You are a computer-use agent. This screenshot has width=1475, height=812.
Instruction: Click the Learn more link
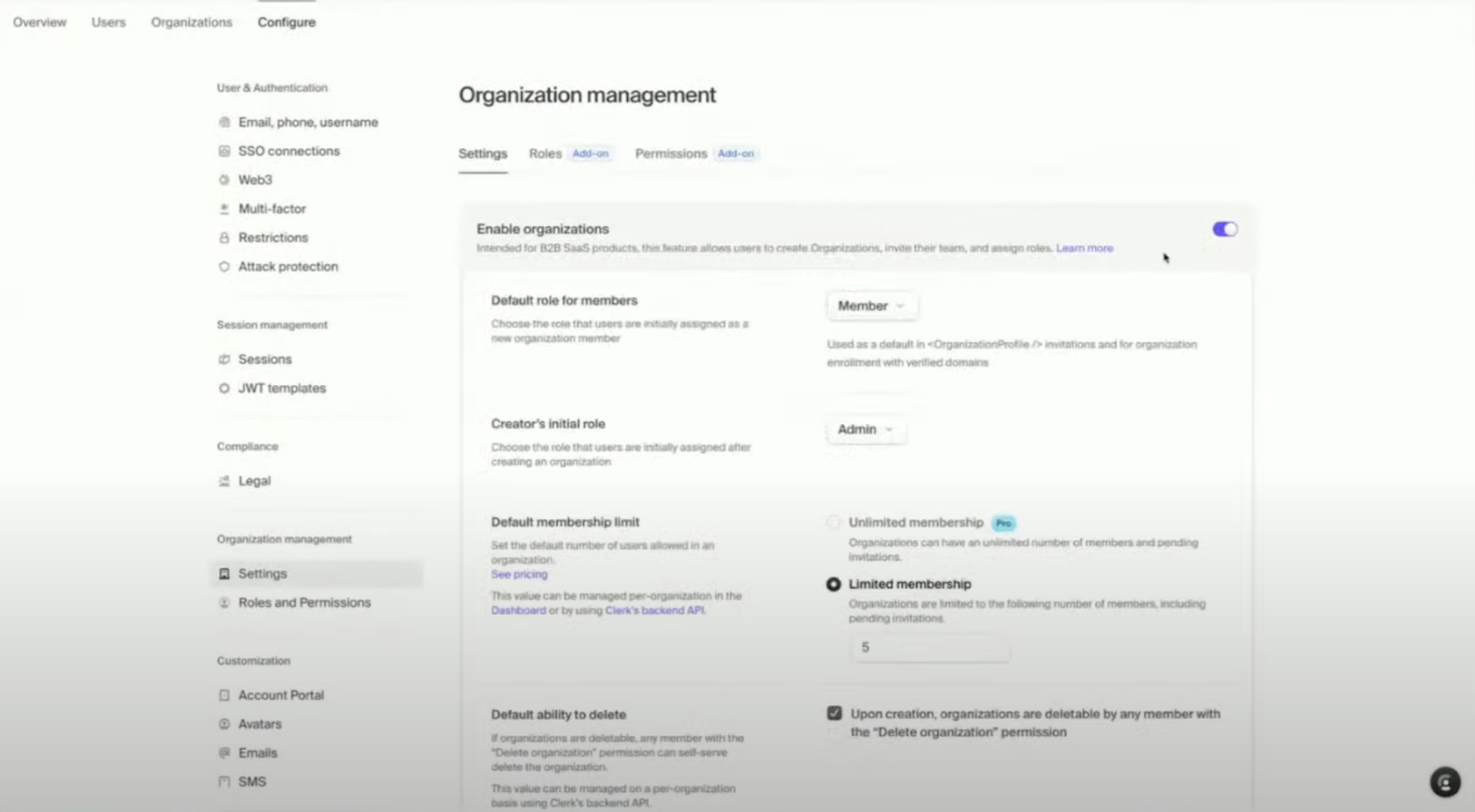(1084, 248)
